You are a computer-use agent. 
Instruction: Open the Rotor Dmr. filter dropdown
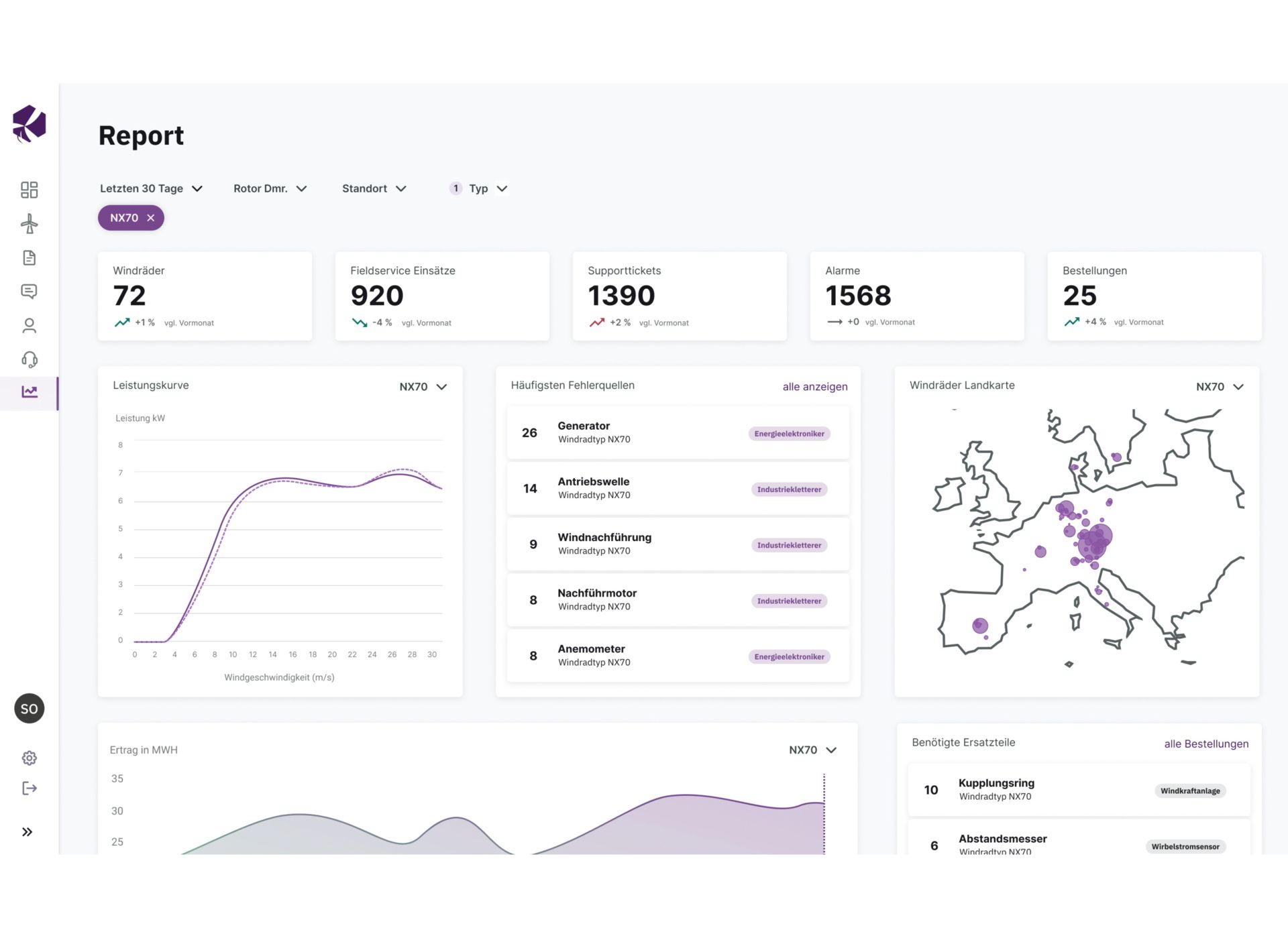270,188
